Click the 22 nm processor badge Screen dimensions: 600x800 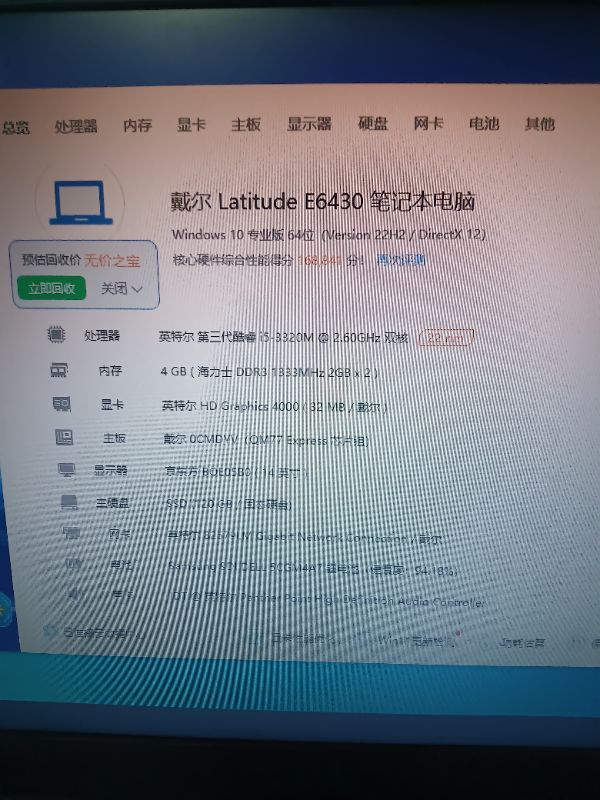445,338
